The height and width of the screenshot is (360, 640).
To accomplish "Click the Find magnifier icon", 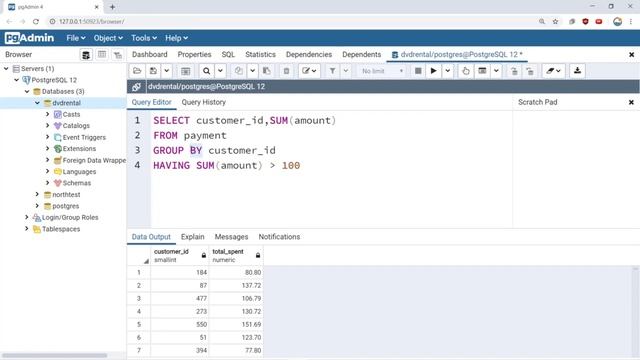I will [x=207, y=71].
